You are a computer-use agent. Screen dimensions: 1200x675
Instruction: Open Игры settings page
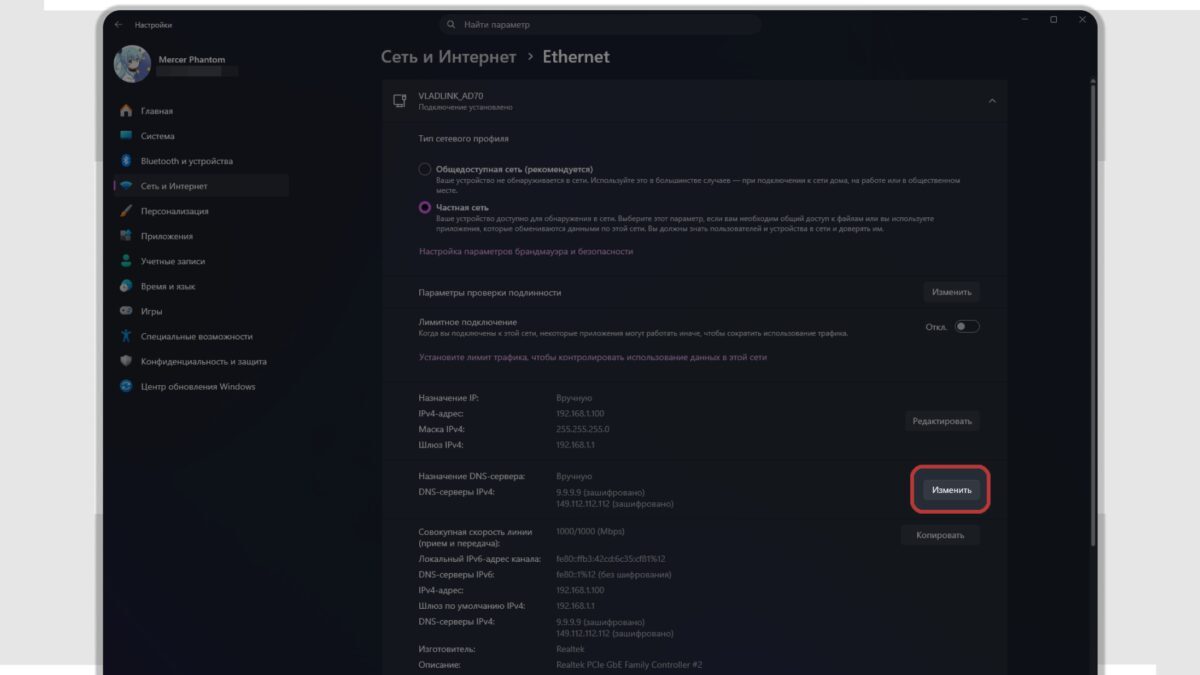pos(200,311)
